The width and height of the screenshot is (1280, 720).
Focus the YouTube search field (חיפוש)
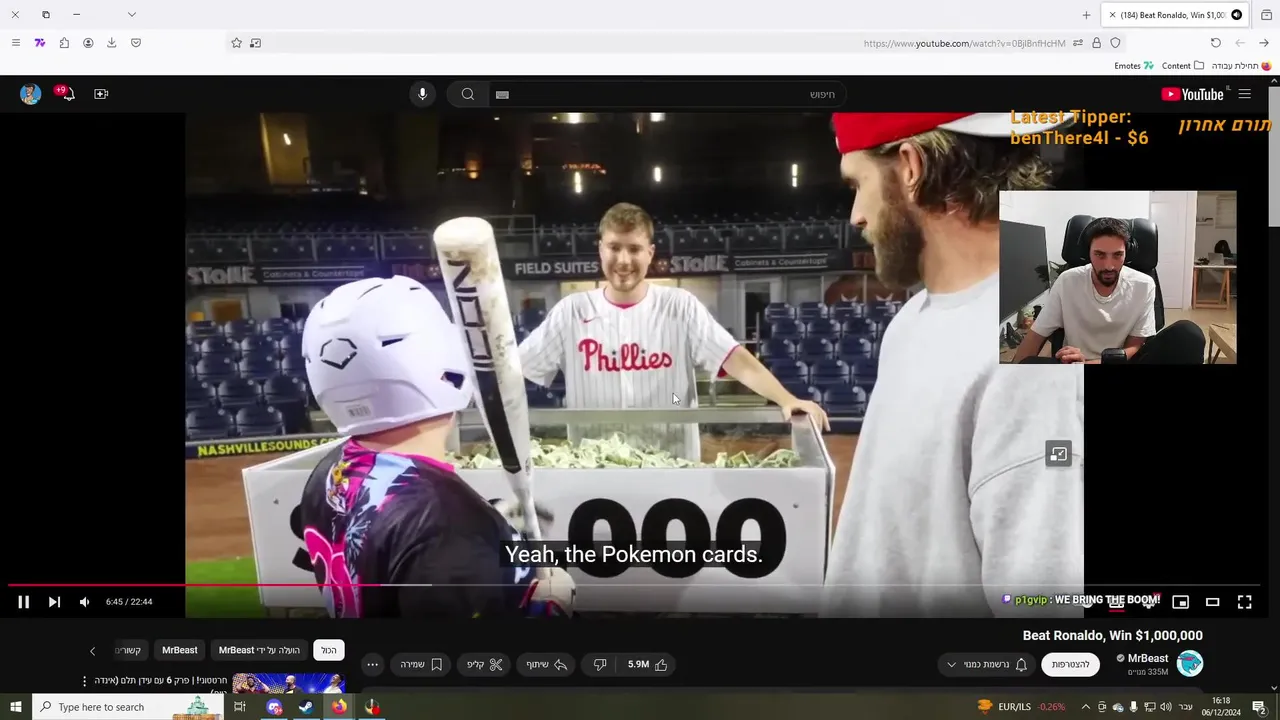point(666,94)
